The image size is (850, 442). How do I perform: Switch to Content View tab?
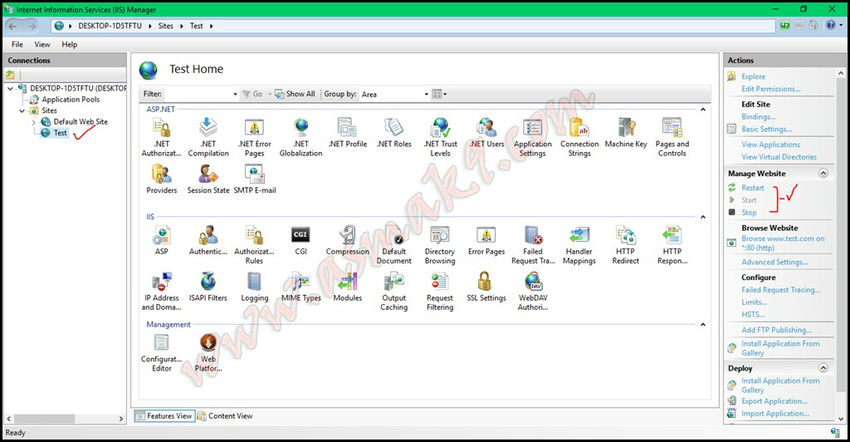(x=225, y=416)
